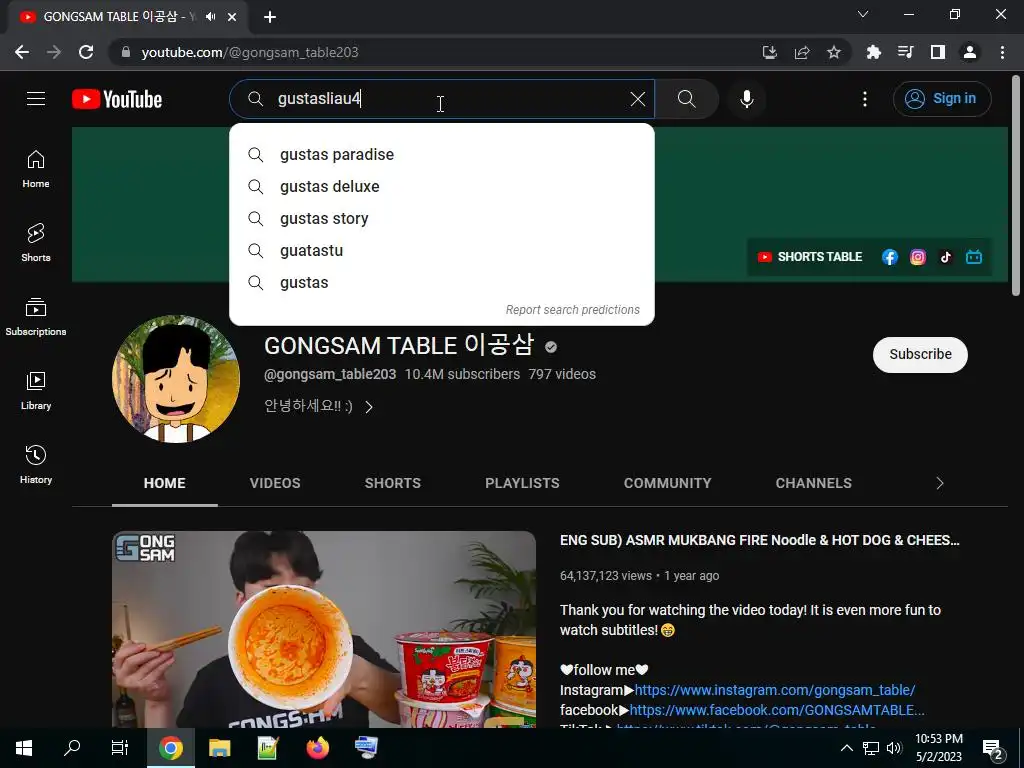Open tab search dropdown arrow

point(863,14)
